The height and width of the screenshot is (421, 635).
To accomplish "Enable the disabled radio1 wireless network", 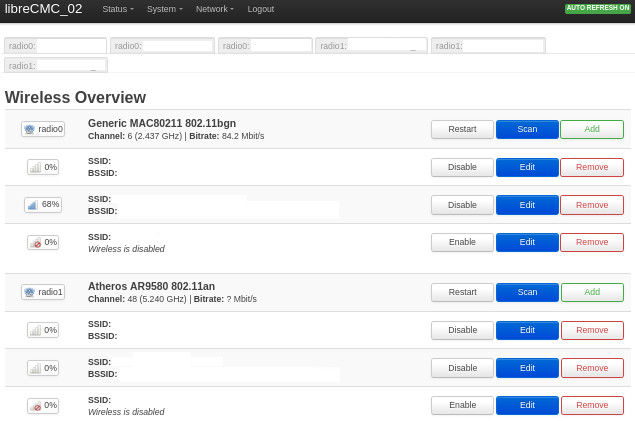I will click(x=462, y=405).
